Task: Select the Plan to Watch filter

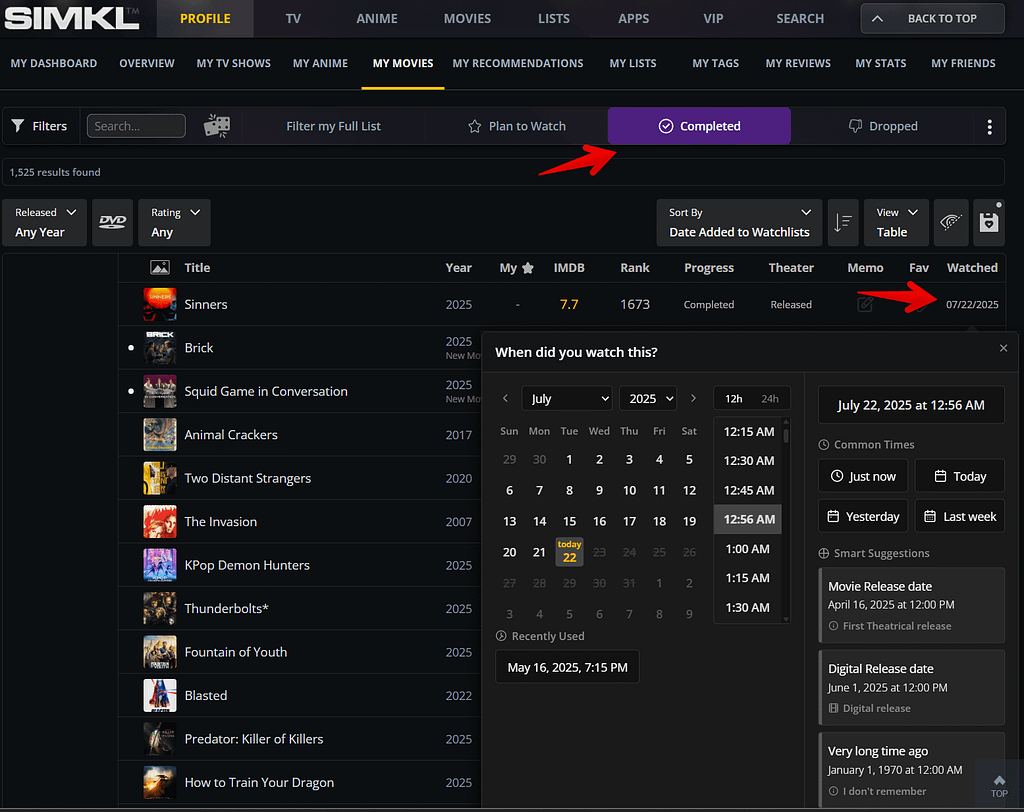Action: point(517,126)
